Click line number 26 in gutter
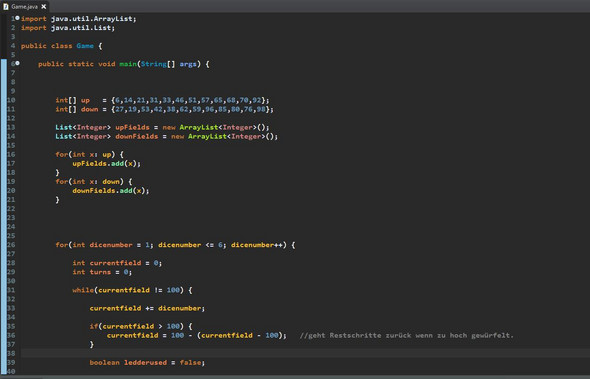Screen dimensions: 590x379 pyautogui.click(x=11, y=245)
